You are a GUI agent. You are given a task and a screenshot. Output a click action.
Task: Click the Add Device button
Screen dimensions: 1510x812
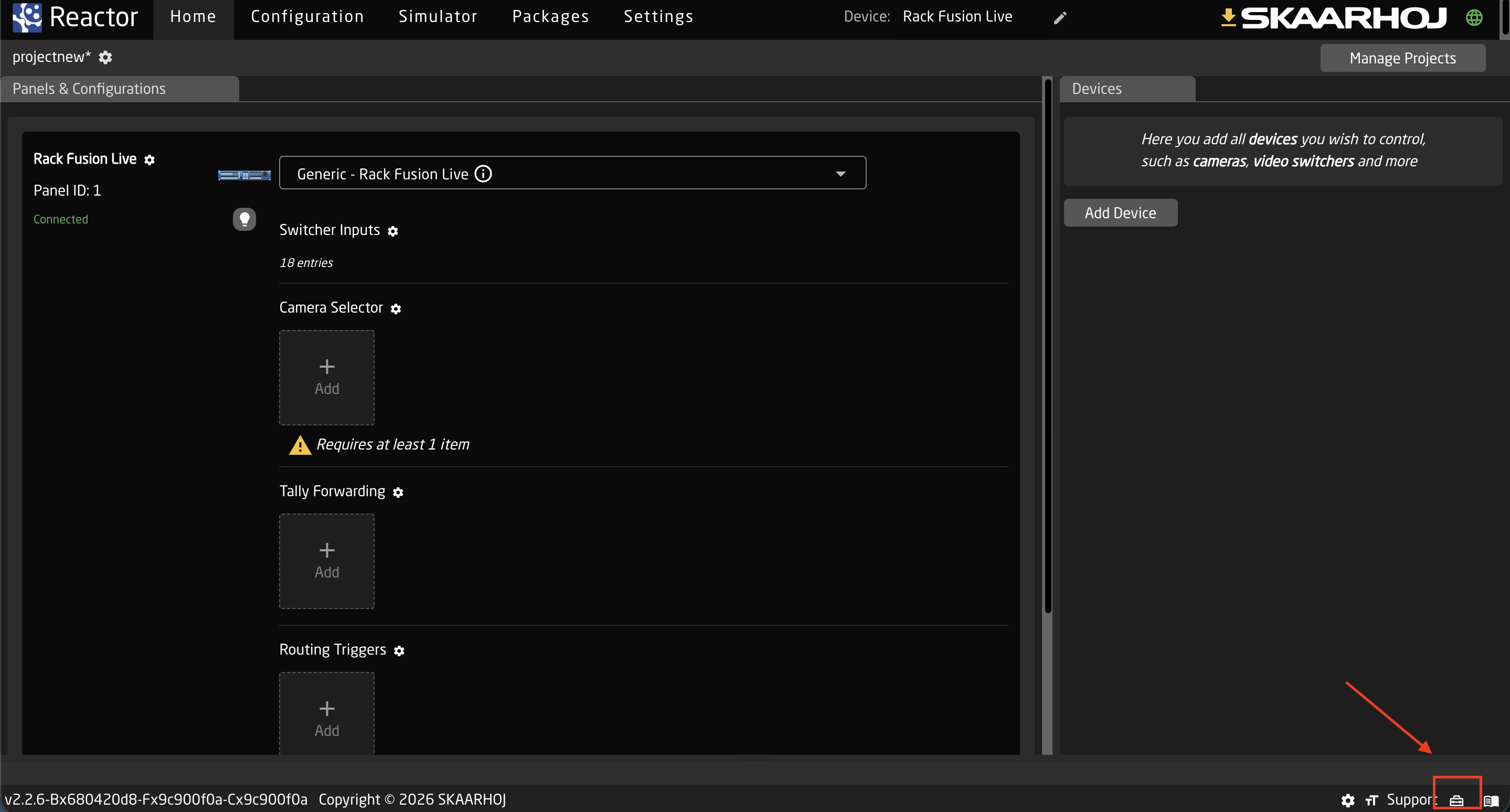[1120, 212]
